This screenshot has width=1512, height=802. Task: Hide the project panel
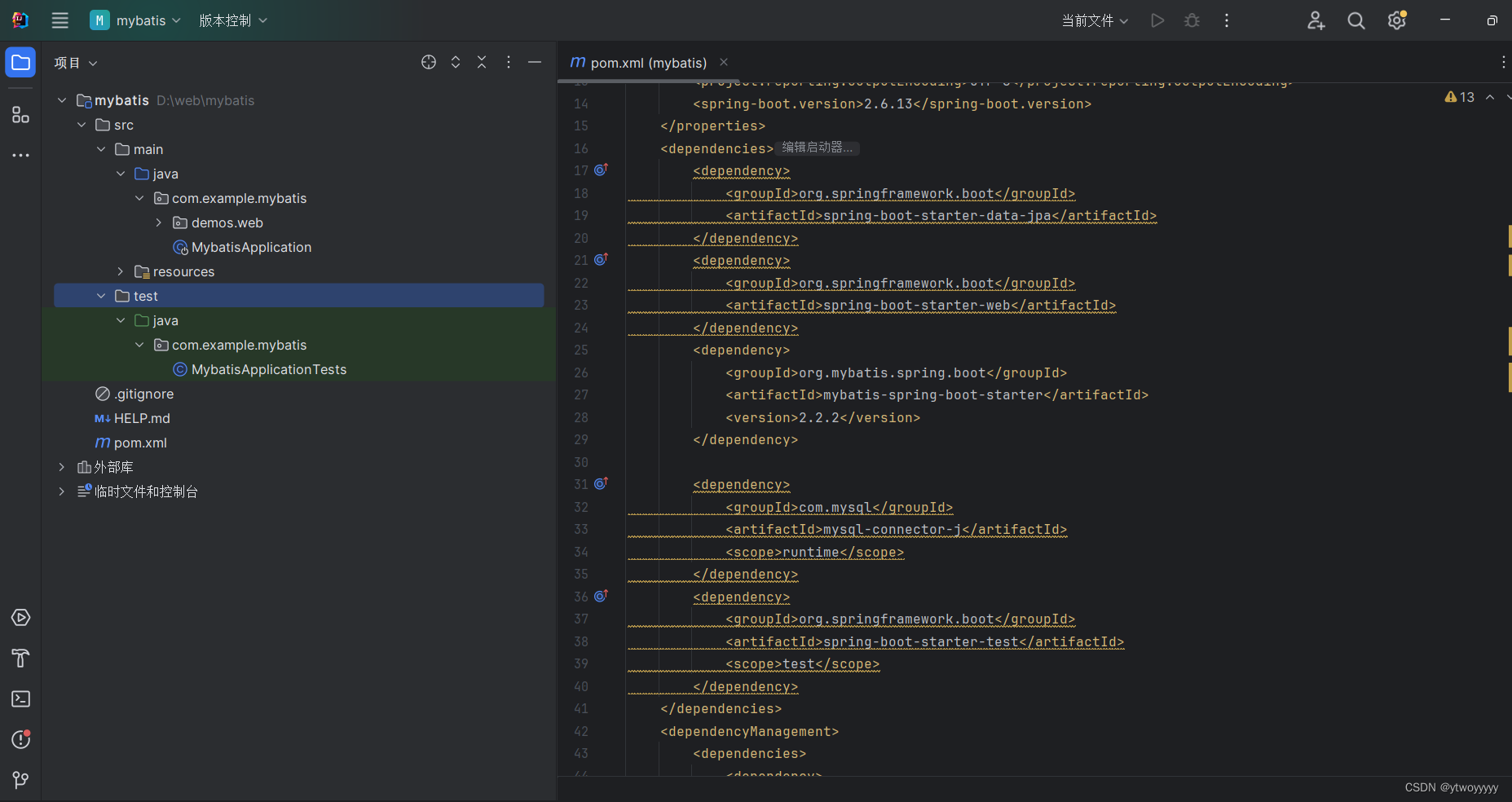point(535,62)
